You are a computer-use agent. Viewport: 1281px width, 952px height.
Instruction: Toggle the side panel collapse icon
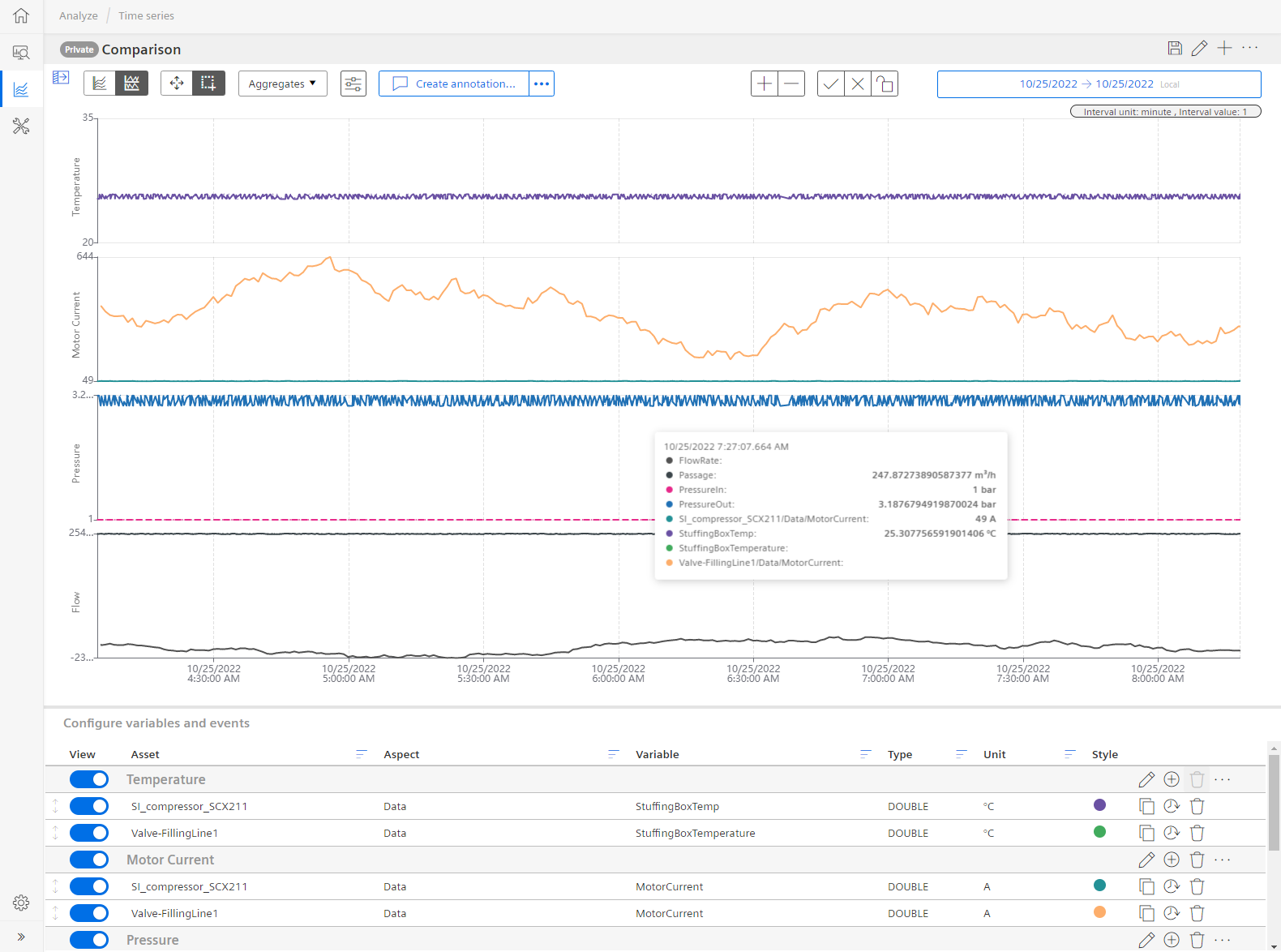[x=61, y=77]
